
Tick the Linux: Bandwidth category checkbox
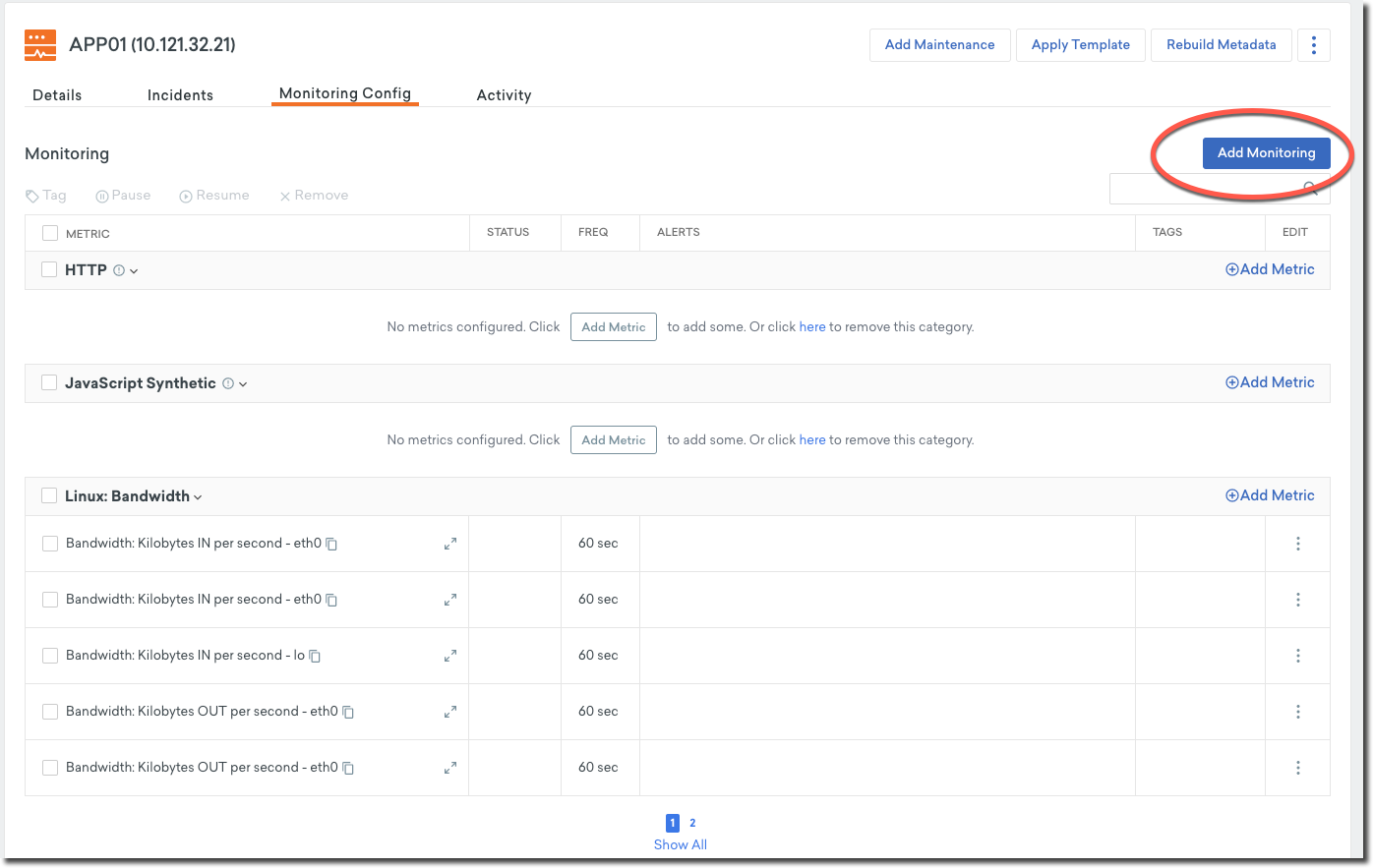(x=49, y=495)
